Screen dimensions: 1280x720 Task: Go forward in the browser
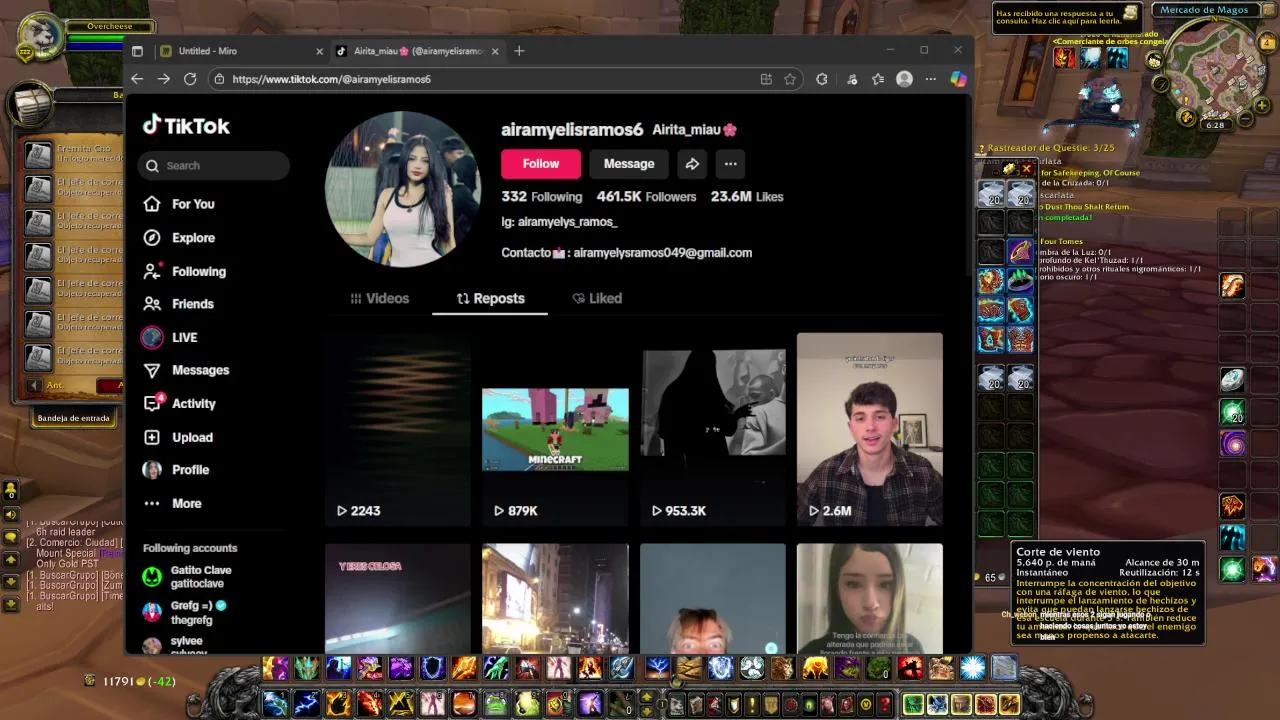[164, 79]
